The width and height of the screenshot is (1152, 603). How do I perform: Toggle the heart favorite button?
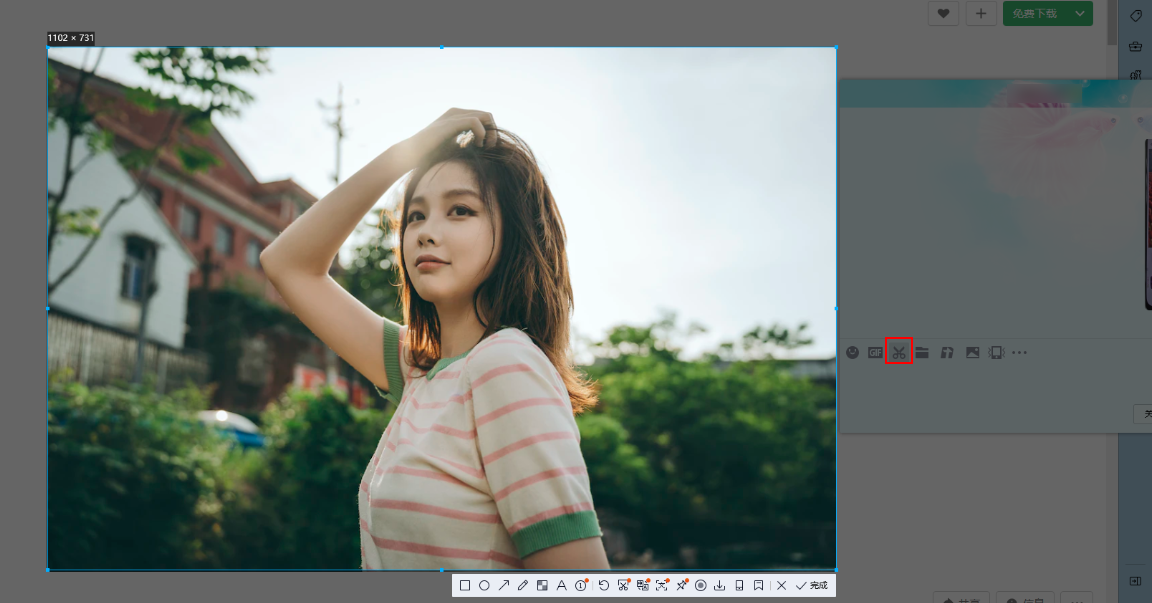tap(943, 13)
